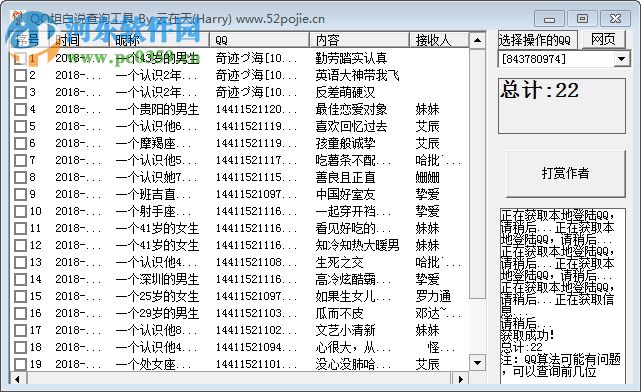This screenshot has height=392, width=641.
Task: Click the 总计:22 total display
Action: point(562,105)
